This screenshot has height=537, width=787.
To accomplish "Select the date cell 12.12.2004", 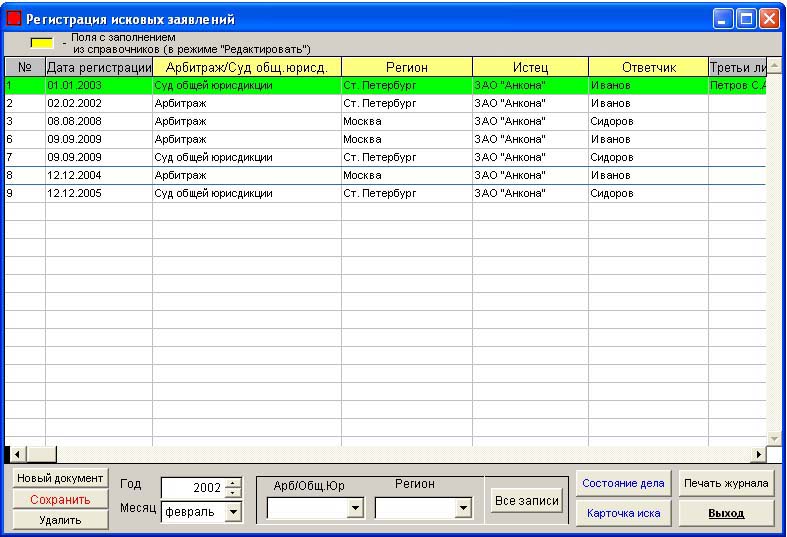I will [99, 175].
